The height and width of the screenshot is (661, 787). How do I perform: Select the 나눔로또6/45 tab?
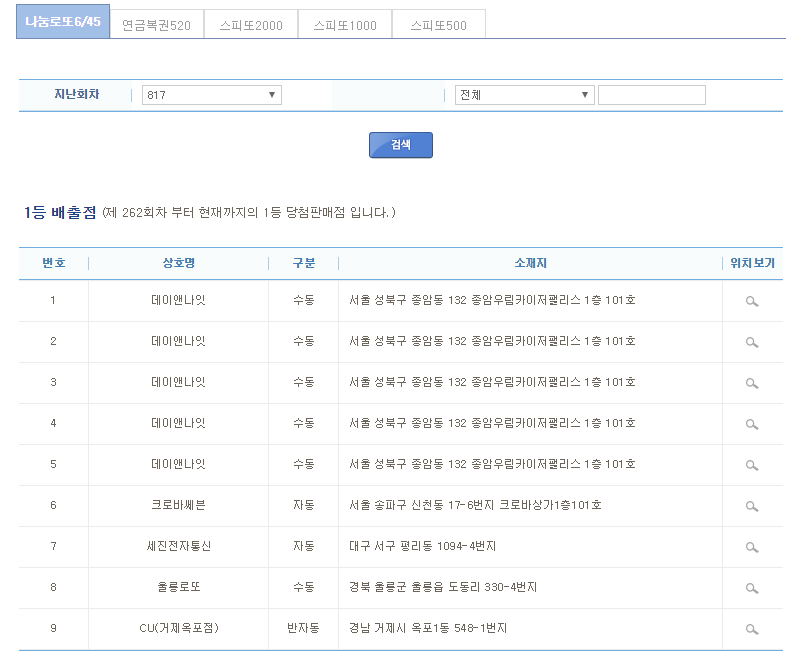coord(63,22)
